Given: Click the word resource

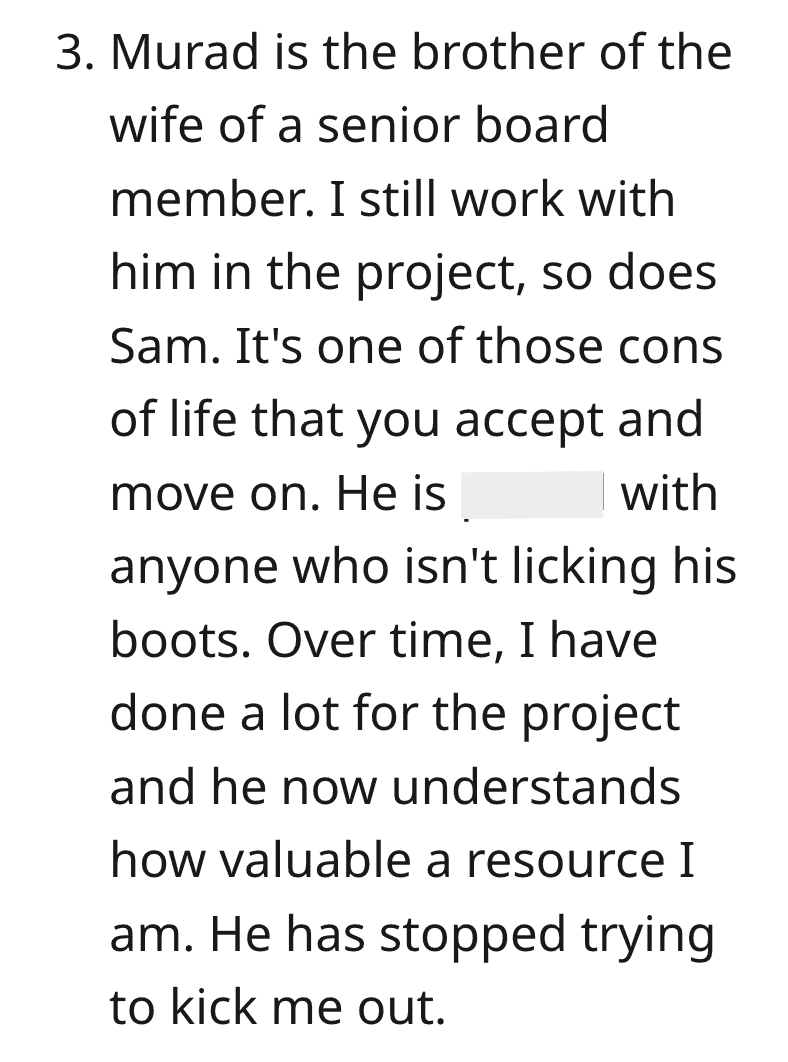Looking at the screenshot, I should [566, 862].
